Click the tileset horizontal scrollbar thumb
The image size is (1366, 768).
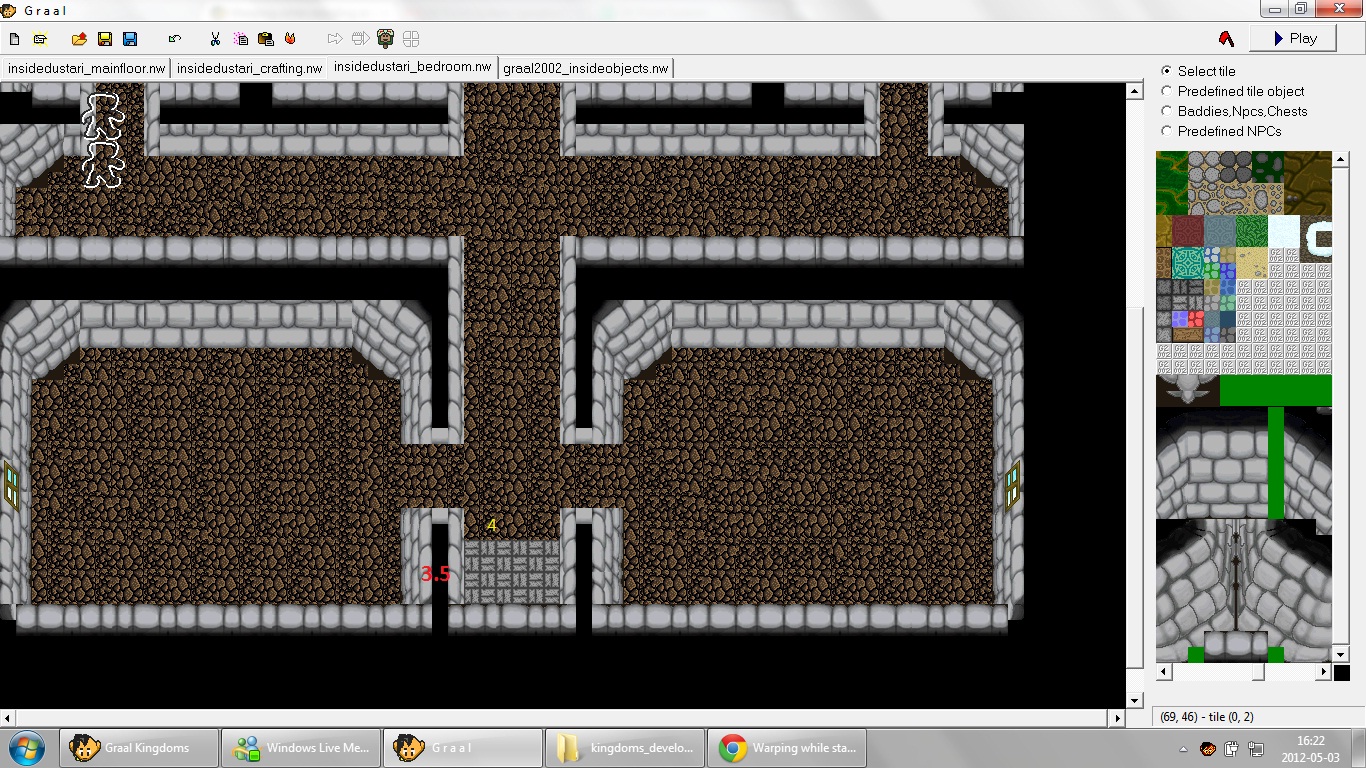[1257, 672]
